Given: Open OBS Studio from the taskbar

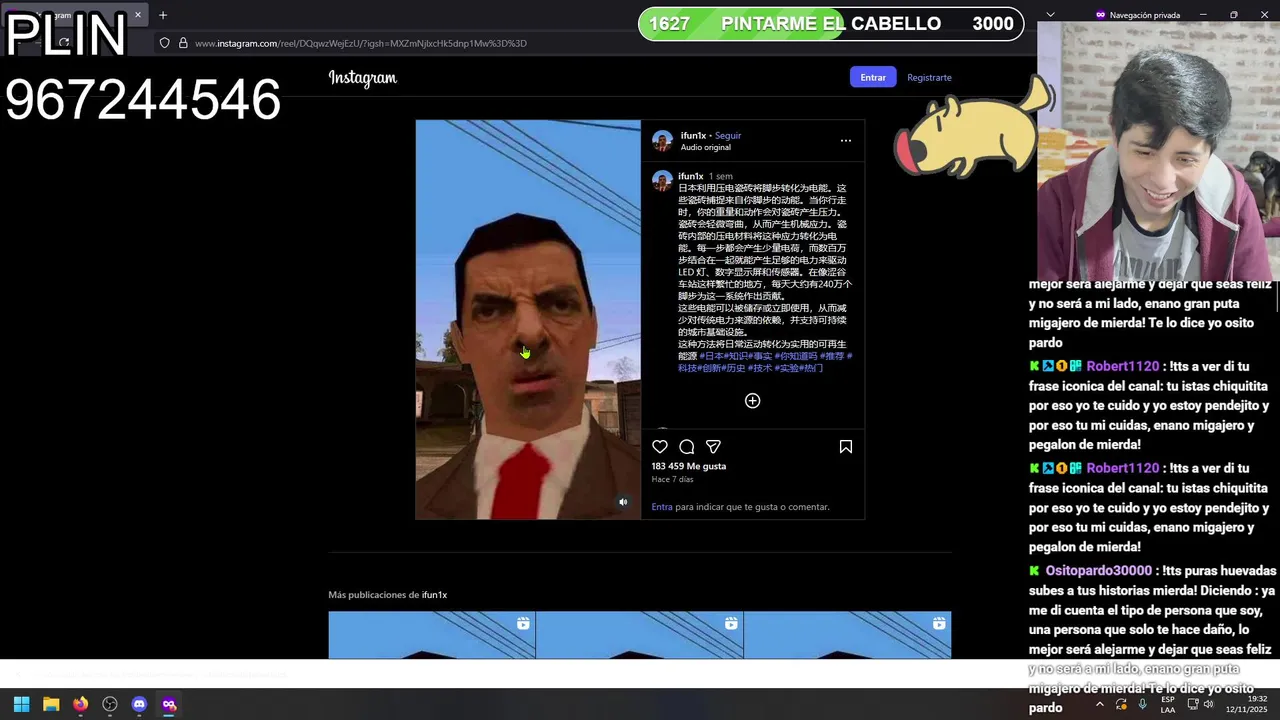Looking at the screenshot, I should point(110,704).
